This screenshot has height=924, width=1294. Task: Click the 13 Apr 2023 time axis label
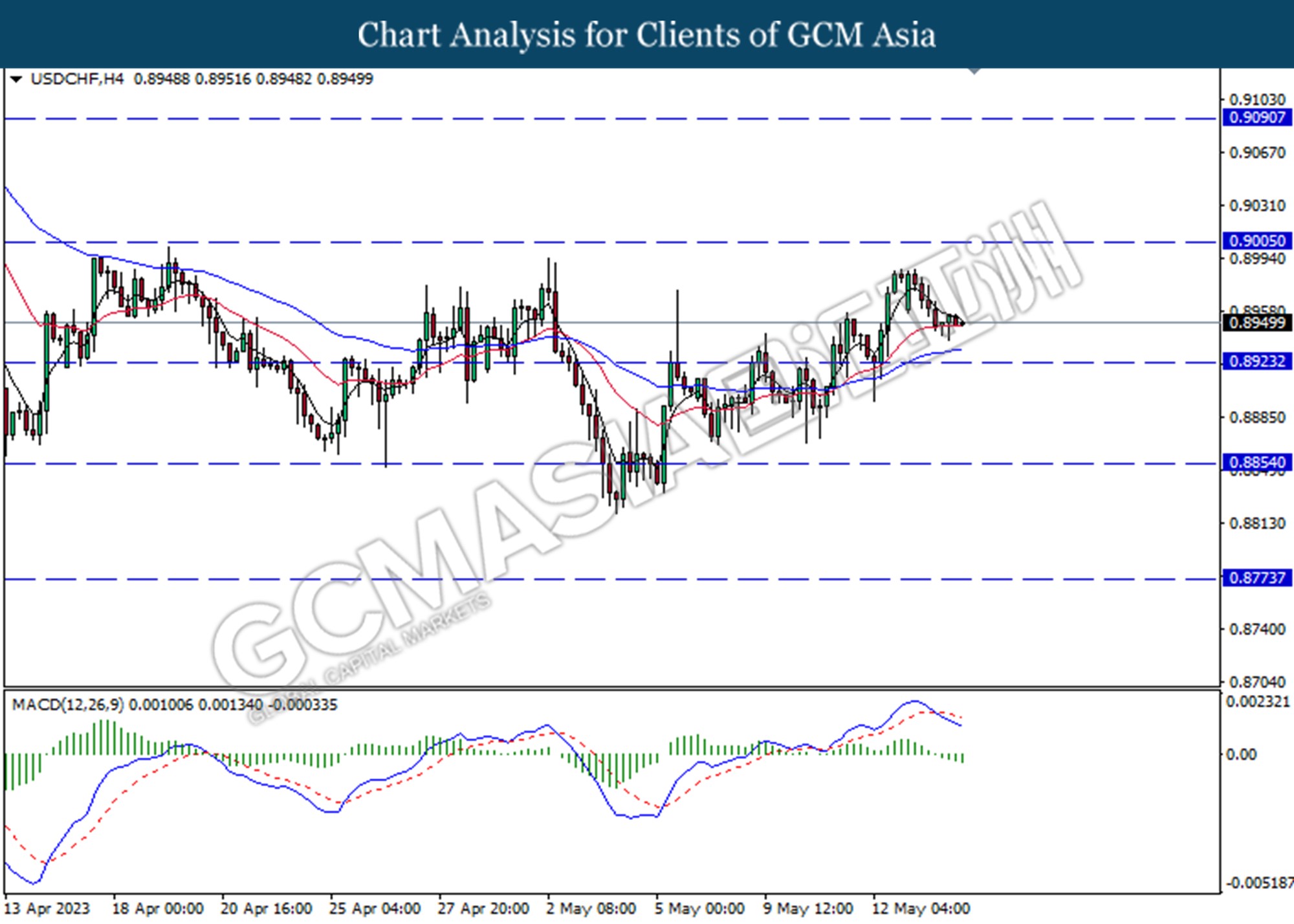[47, 908]
